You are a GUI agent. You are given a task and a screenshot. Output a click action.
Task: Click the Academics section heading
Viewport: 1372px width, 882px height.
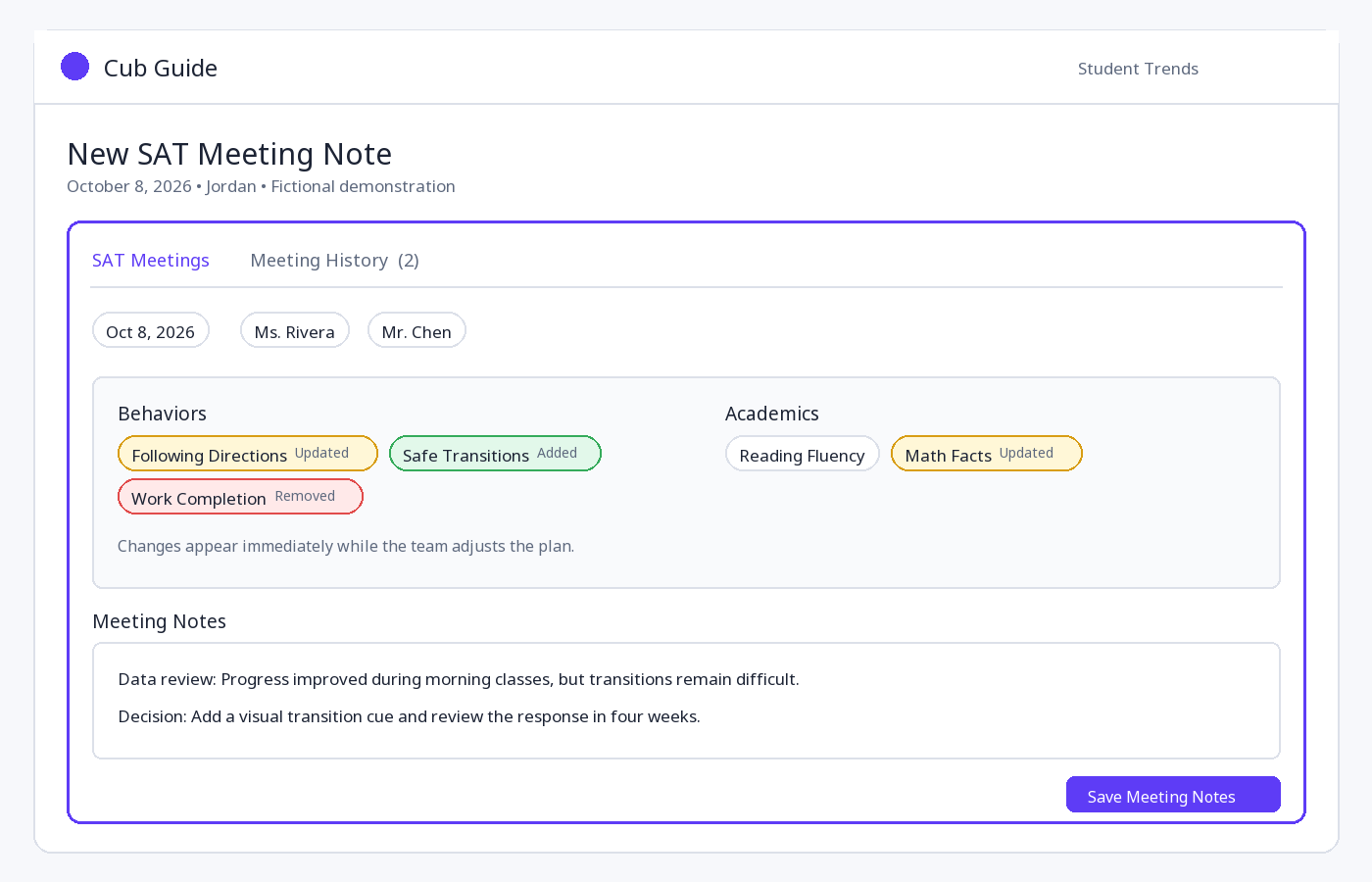(772, 414)
